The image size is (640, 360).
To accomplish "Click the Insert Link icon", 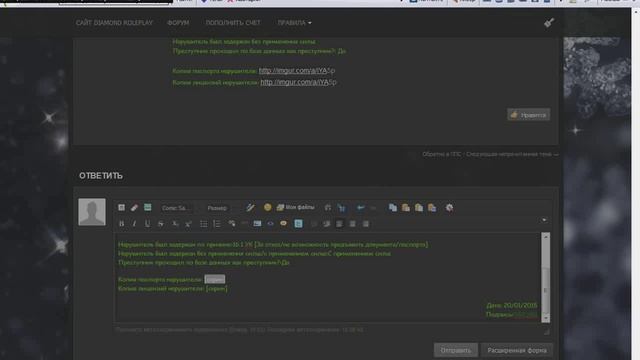I will (232, 224).
